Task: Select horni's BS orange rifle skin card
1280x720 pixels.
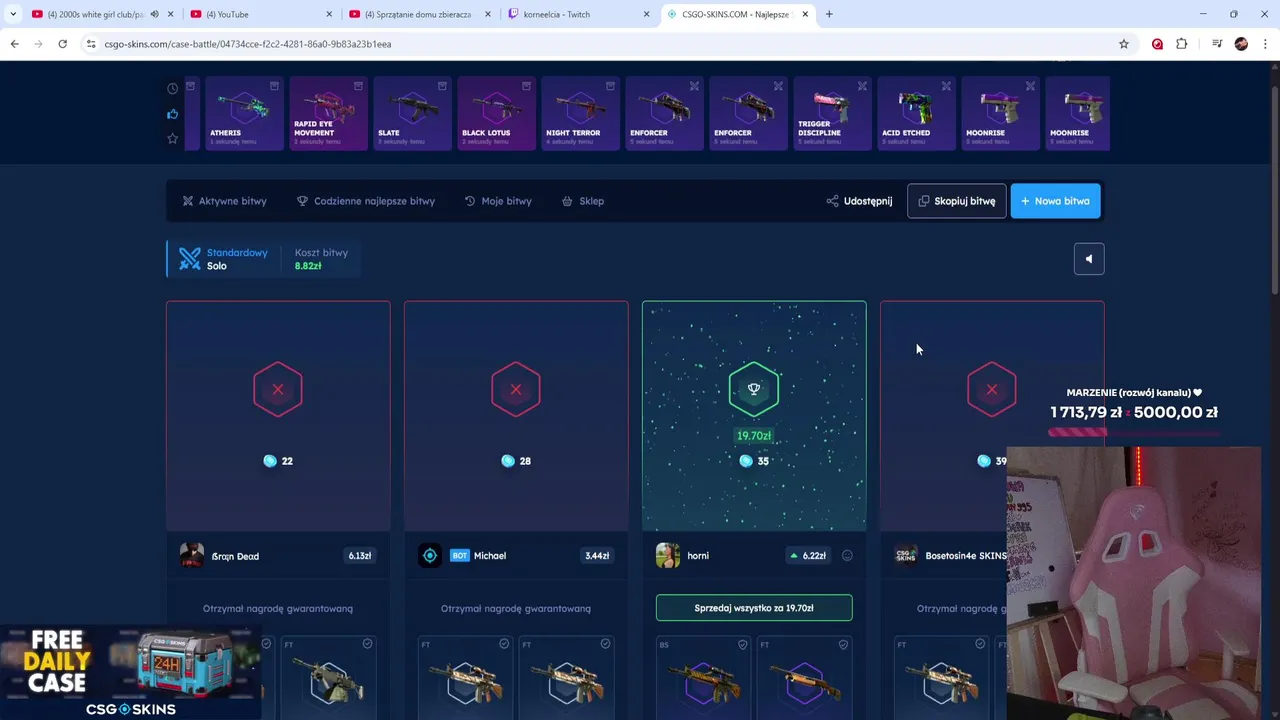Action: click(703, 677)
